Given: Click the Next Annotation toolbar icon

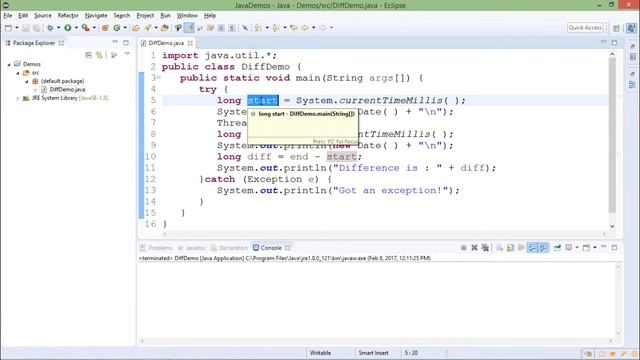Looking at the screenshot, I should point(258,28).
